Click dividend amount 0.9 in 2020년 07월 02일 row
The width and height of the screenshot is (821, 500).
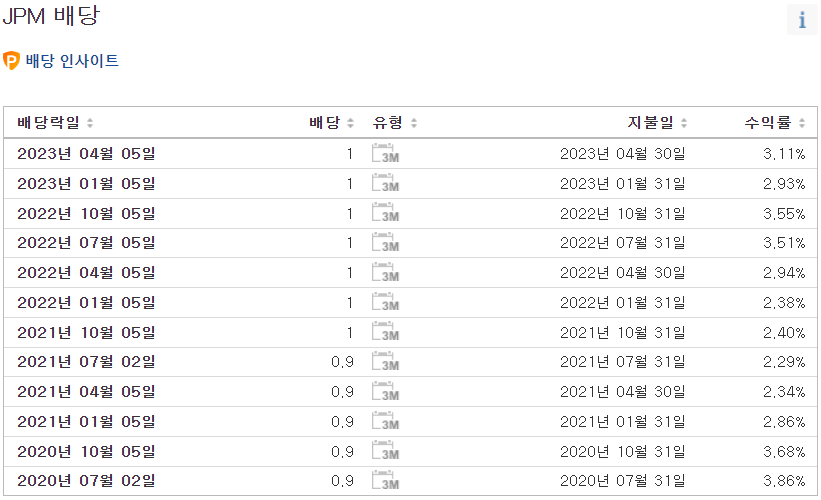(x=342, y=481)
